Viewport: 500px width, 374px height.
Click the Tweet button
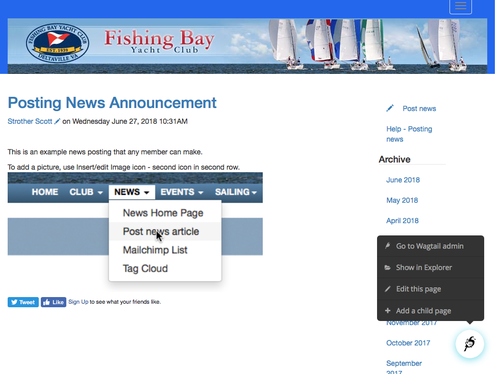click(23, 302)
